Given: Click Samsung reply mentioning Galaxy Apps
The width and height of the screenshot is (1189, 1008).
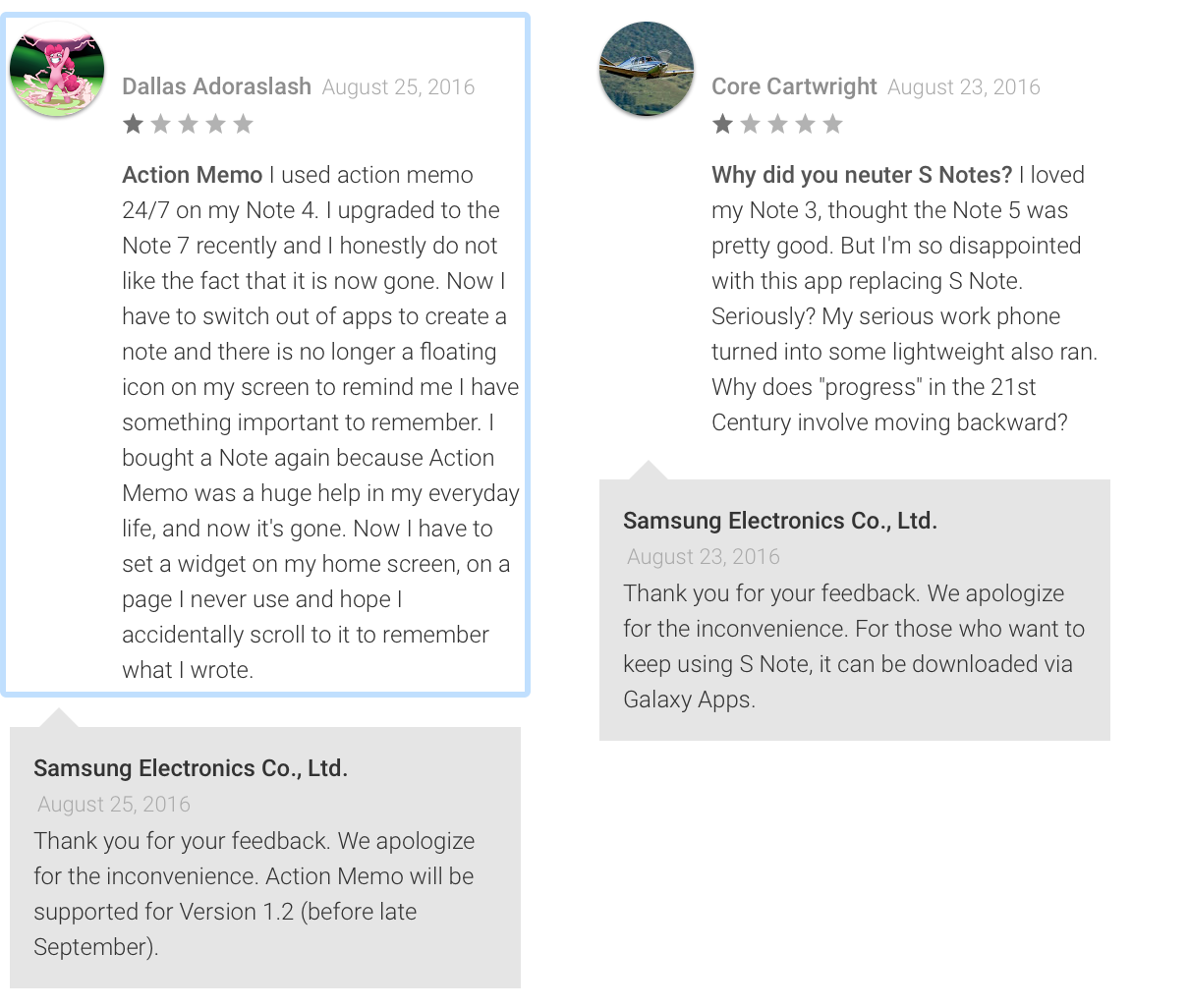Looking at the screenshot, I should click(x=853, y=646).
